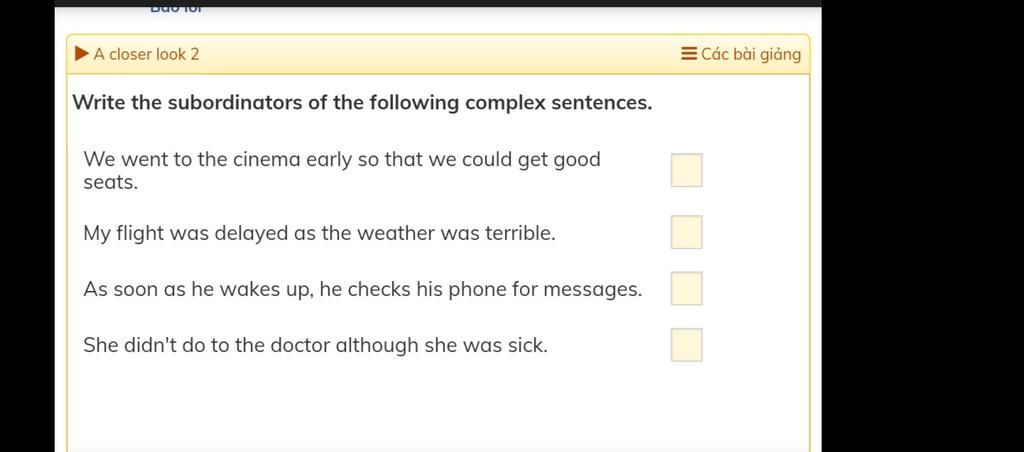Click the sentence As soon as he wakes up
This screenshot has width=1024, height=452.
click(x=363, y=289)
